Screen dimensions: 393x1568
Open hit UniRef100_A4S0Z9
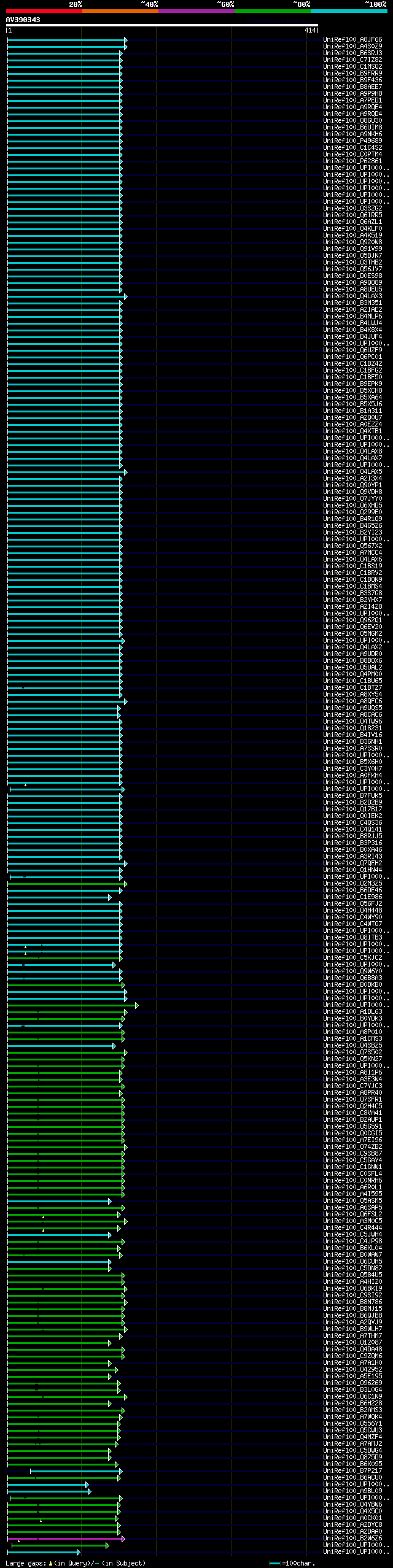point(352,46)
